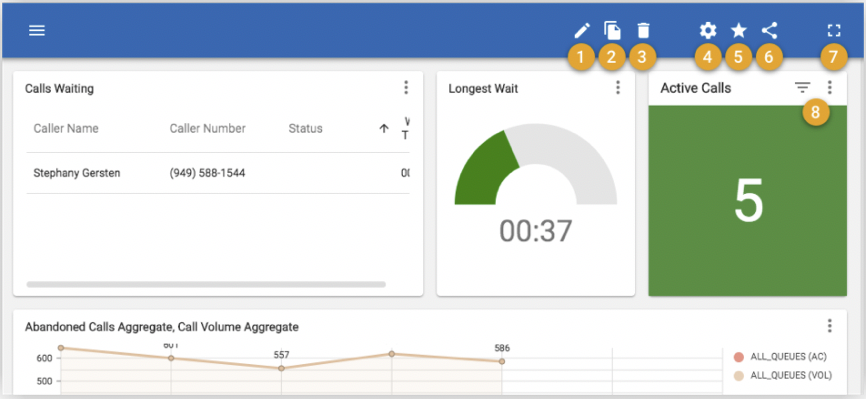Open the Active Calls filter icon
The image size is (866, 399).
802,87
